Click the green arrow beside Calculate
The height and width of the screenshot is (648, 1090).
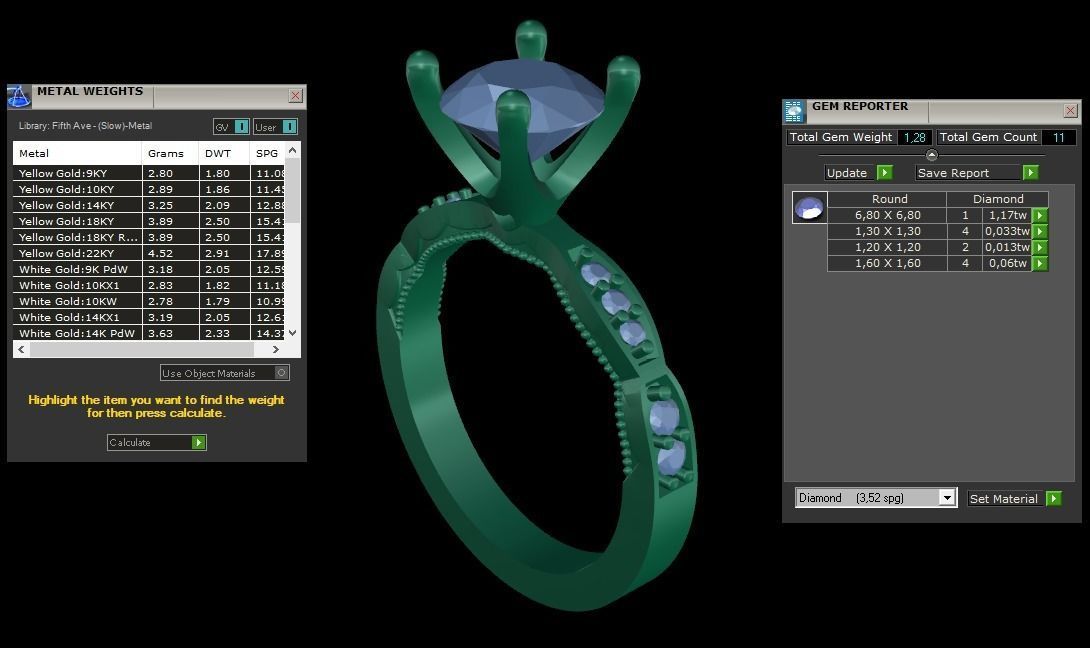coord(199,442)
